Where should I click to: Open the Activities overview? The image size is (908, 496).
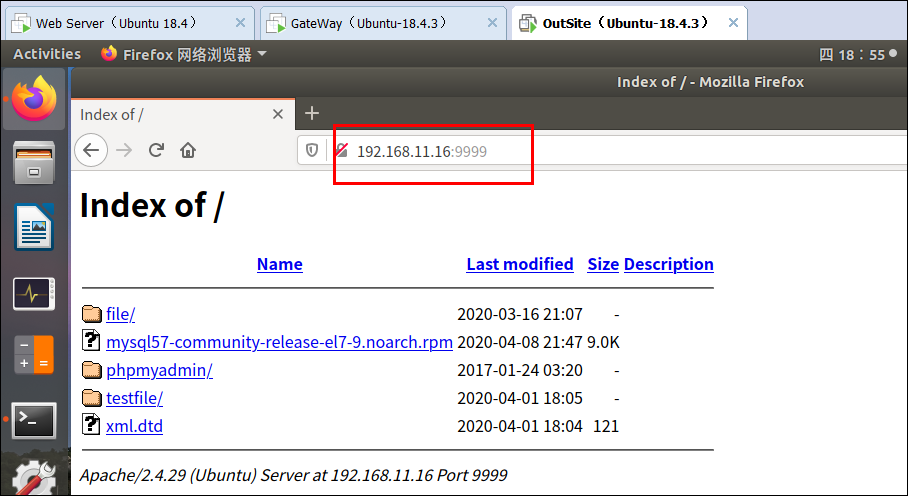(x=47, y=54)
